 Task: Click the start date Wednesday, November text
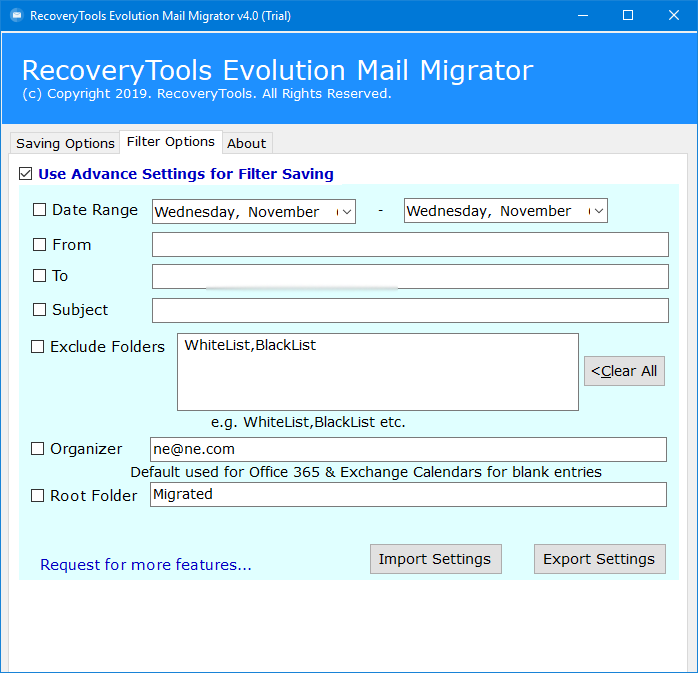237,212
